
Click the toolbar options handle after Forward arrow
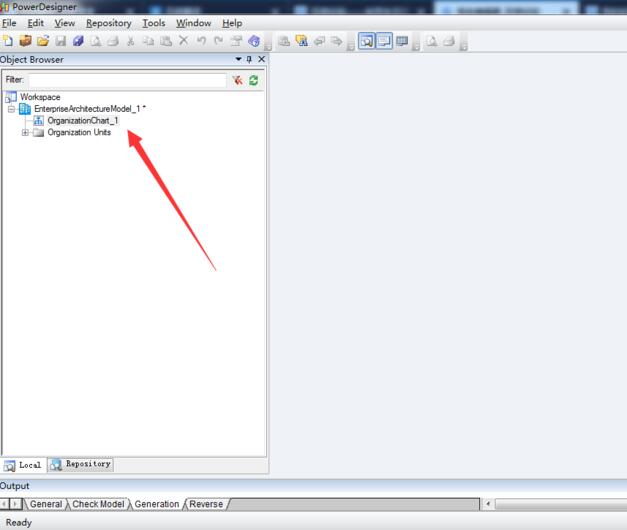tap(350, 42)
